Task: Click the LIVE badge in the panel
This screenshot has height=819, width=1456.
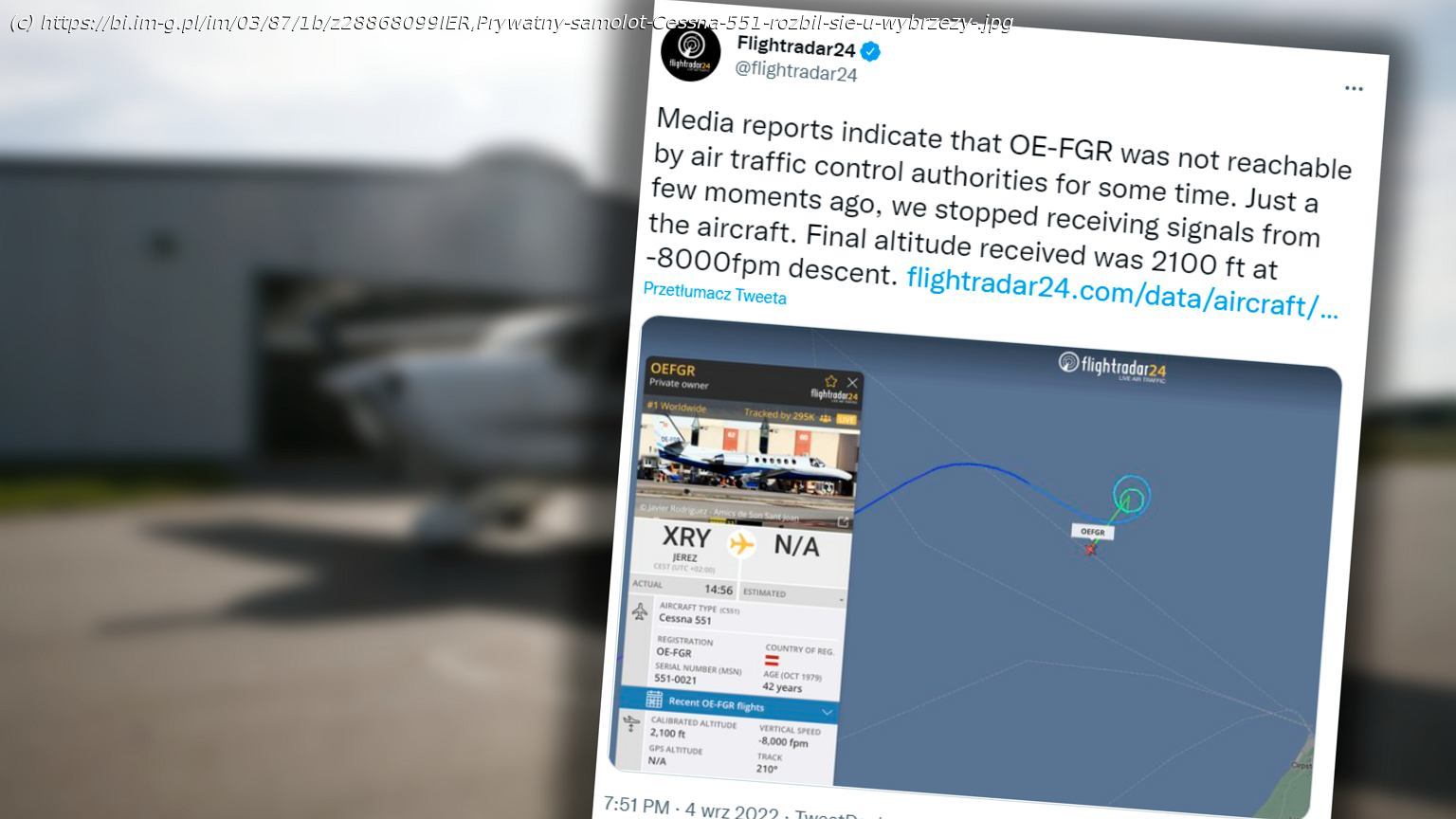Action: pos(846,419)
